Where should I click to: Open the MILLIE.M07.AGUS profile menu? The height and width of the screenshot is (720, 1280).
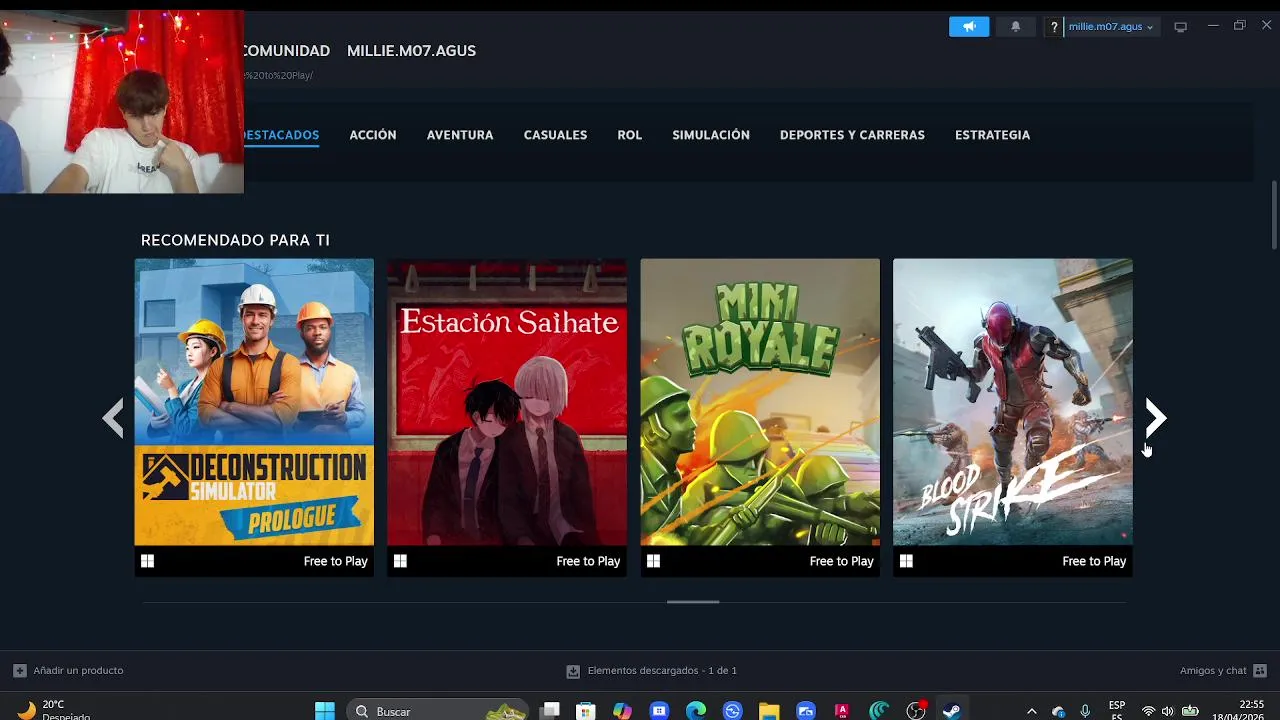(411, 51)
